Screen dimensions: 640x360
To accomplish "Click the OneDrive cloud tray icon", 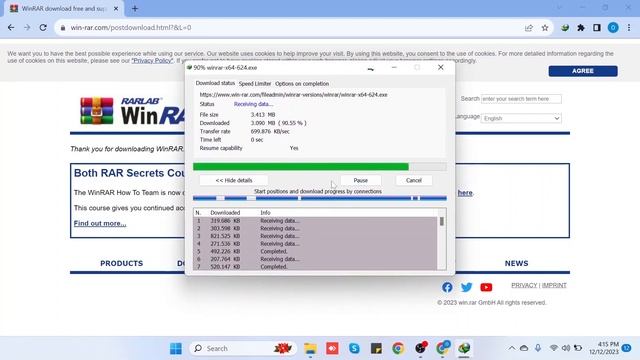I will pyautogui.click(x=524, y=348).
